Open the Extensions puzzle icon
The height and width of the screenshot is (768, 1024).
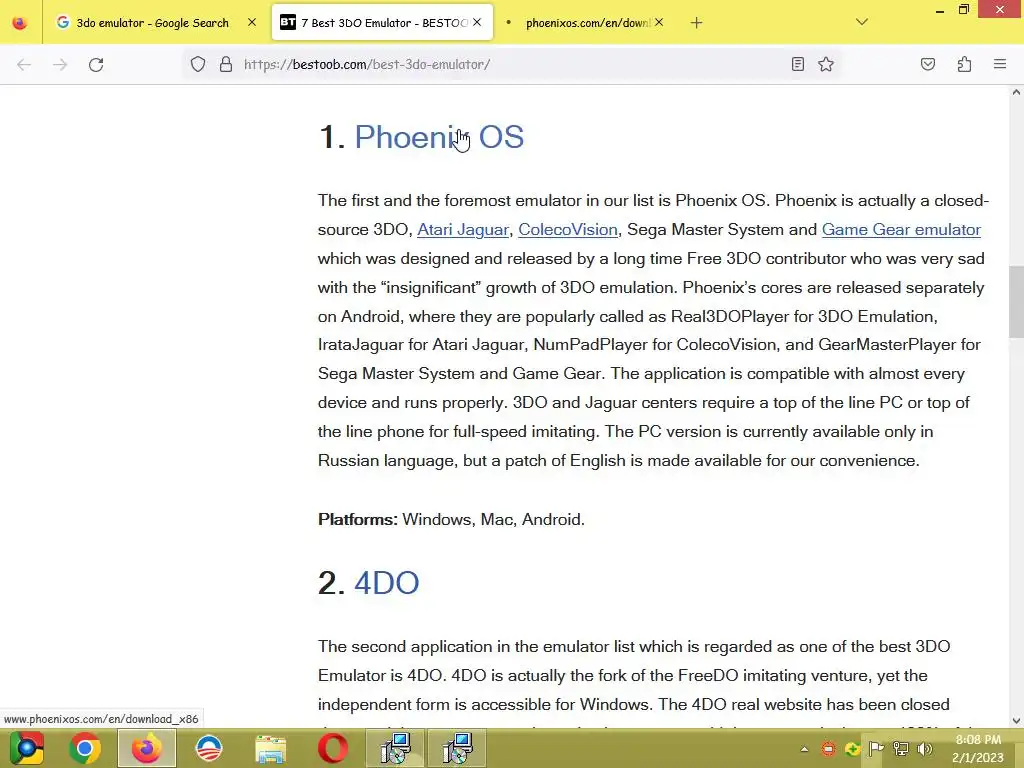[x=964, y=64]
